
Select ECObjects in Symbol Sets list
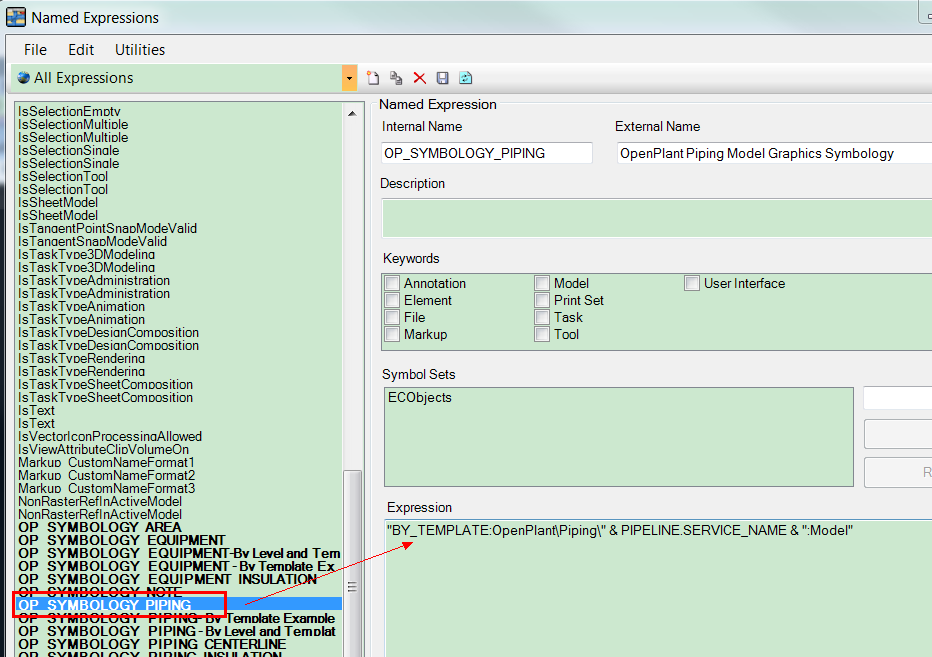tap(420, 397)
